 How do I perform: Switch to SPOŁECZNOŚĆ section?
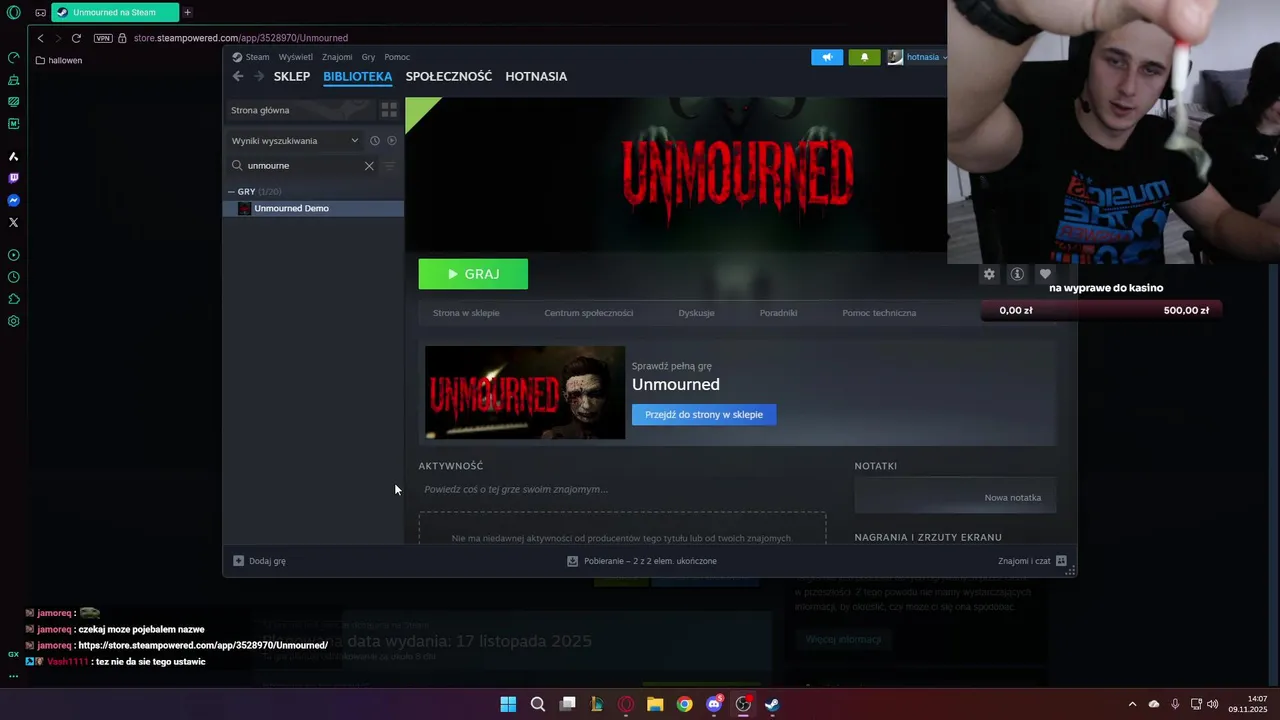[449, 76]
